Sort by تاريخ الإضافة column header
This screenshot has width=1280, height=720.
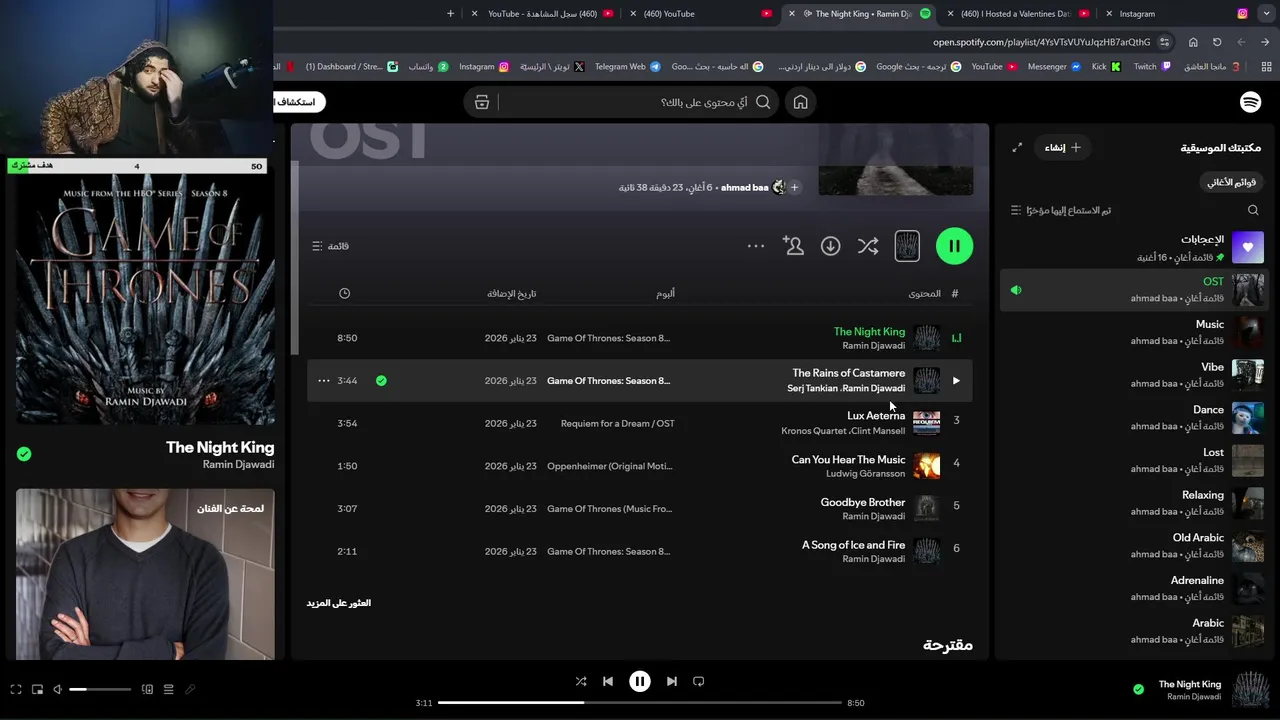click(x=512, y=293)
